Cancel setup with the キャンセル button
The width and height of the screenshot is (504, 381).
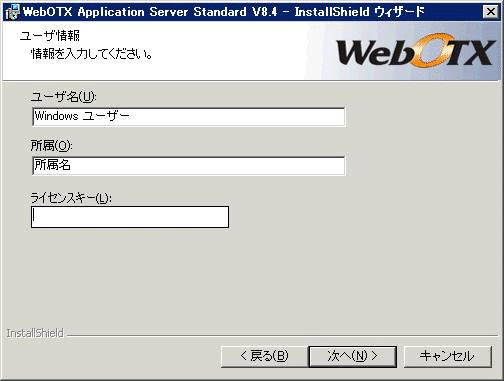(448, 356)
